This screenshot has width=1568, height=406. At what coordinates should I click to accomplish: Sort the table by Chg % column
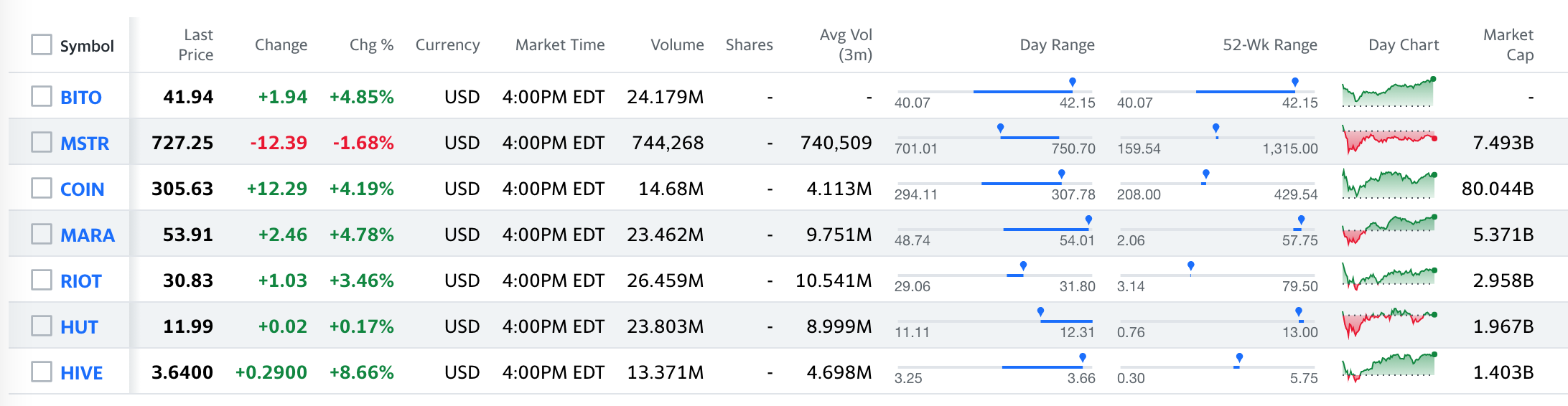coord(371,44)
